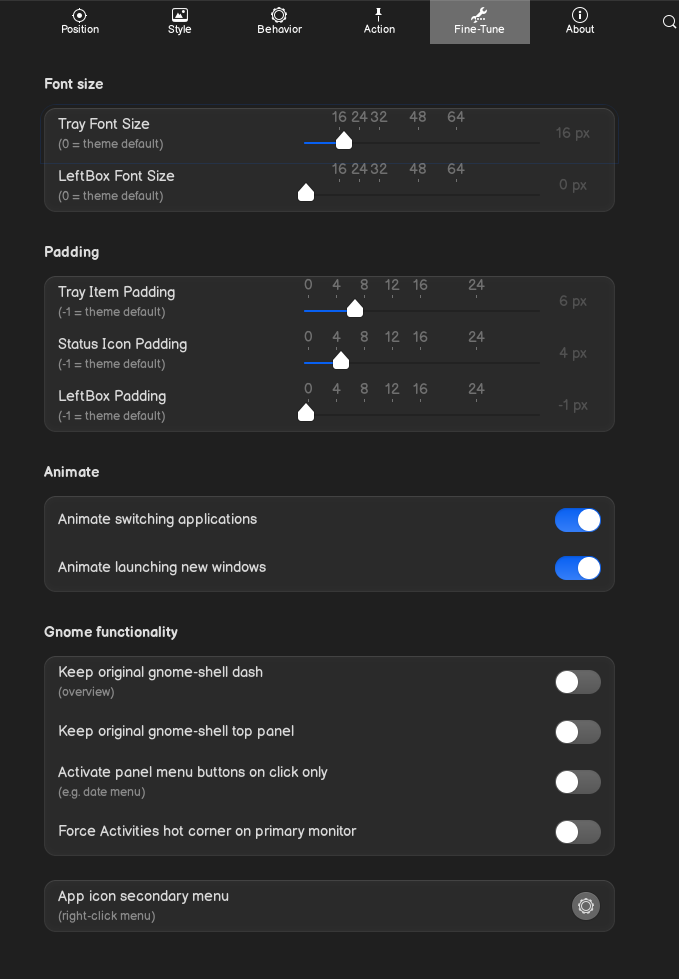
Task: Enable Keep original gnome-shell dash
Action: pyautogui.click(x=578, y=682)
